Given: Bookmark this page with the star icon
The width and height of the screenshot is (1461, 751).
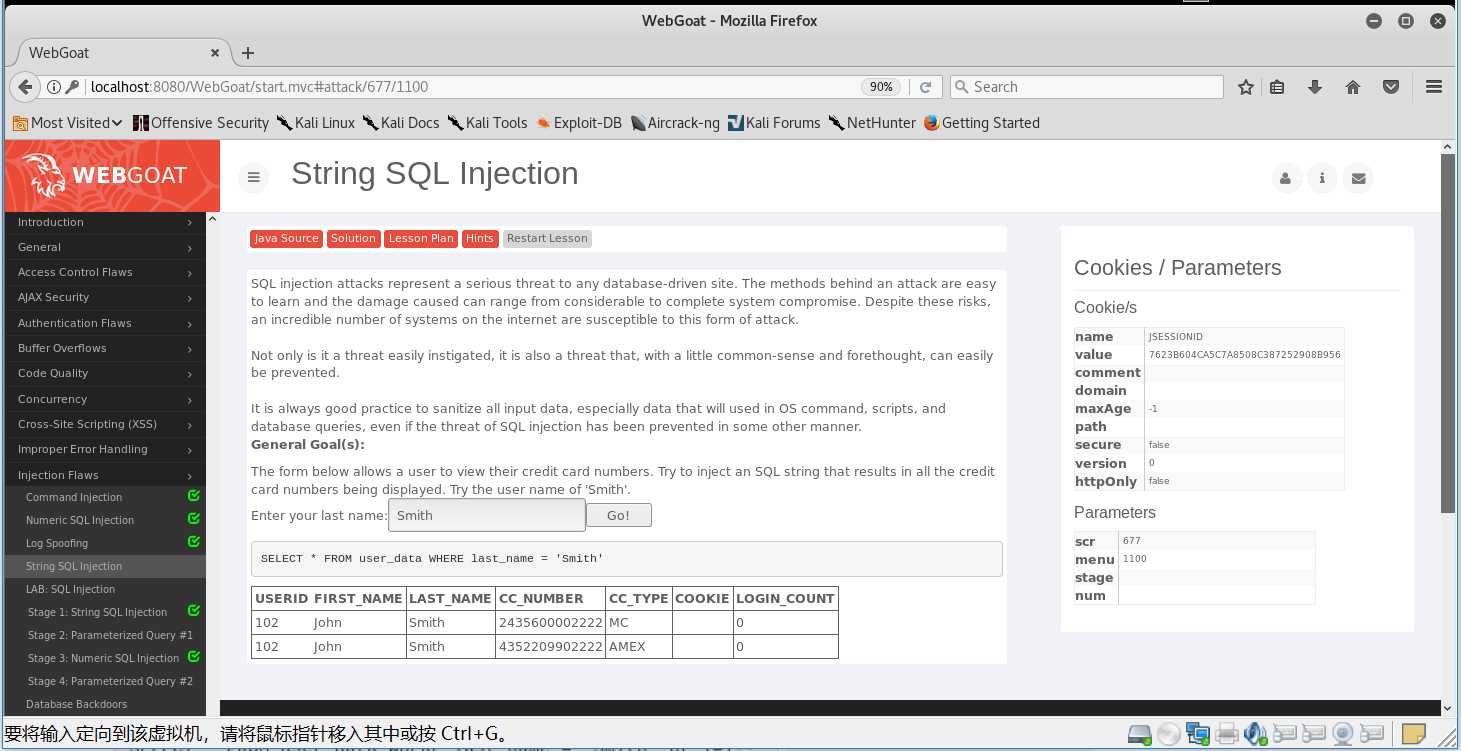Looking at the screenshot, I should pos(1246,87).
